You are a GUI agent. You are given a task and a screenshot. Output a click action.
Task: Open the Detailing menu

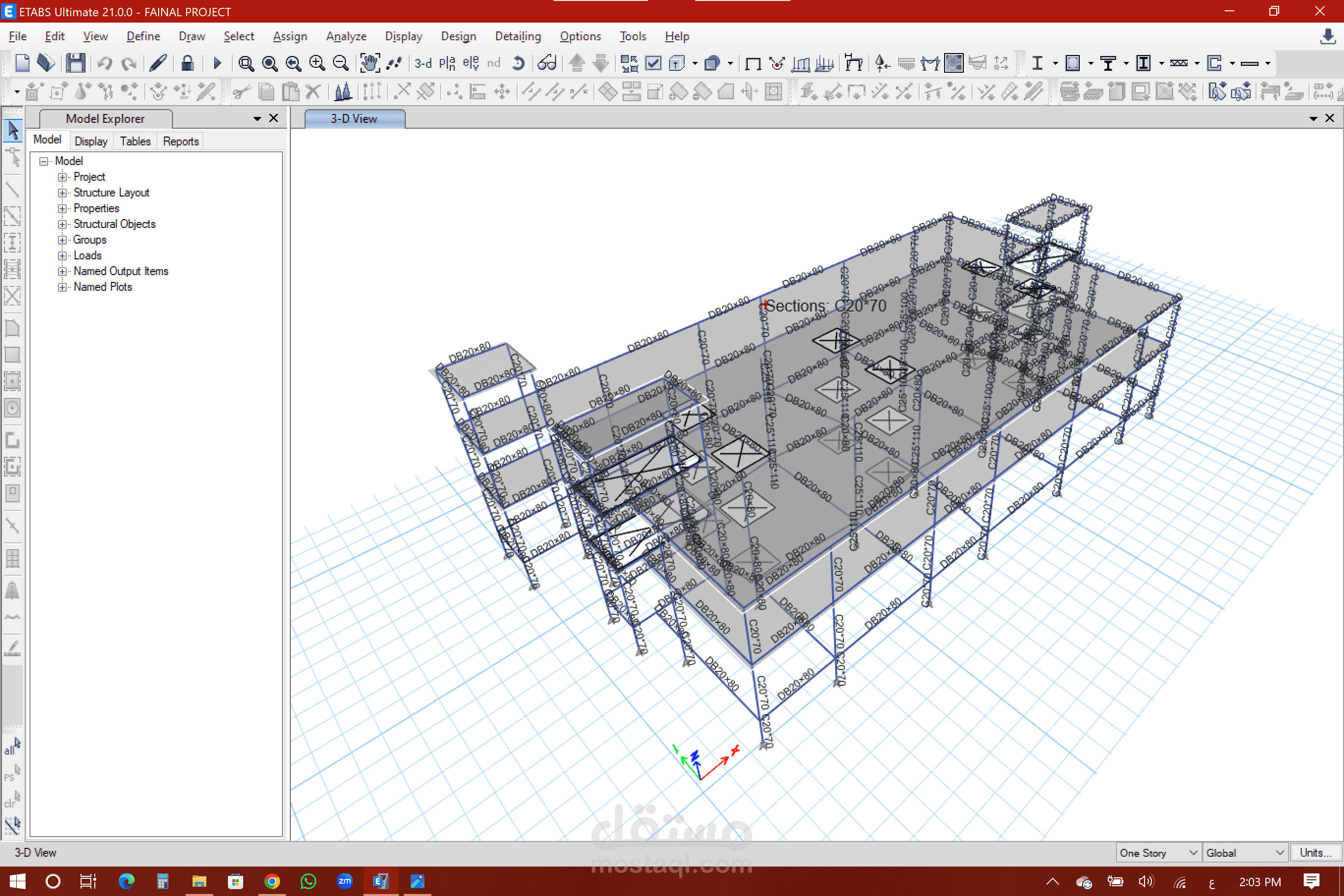coord(518,36)
